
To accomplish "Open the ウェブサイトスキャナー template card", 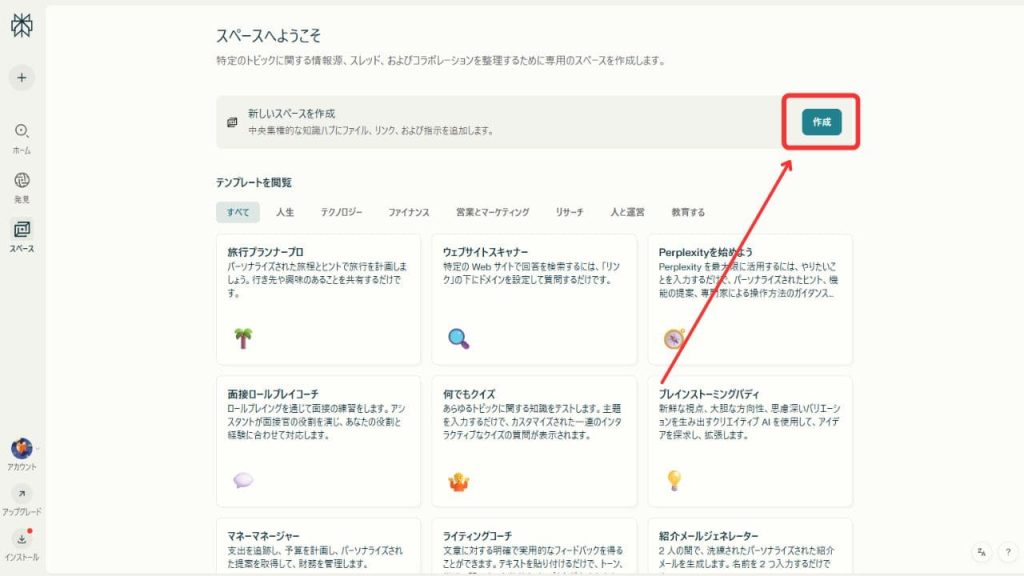I will (534, 300).
